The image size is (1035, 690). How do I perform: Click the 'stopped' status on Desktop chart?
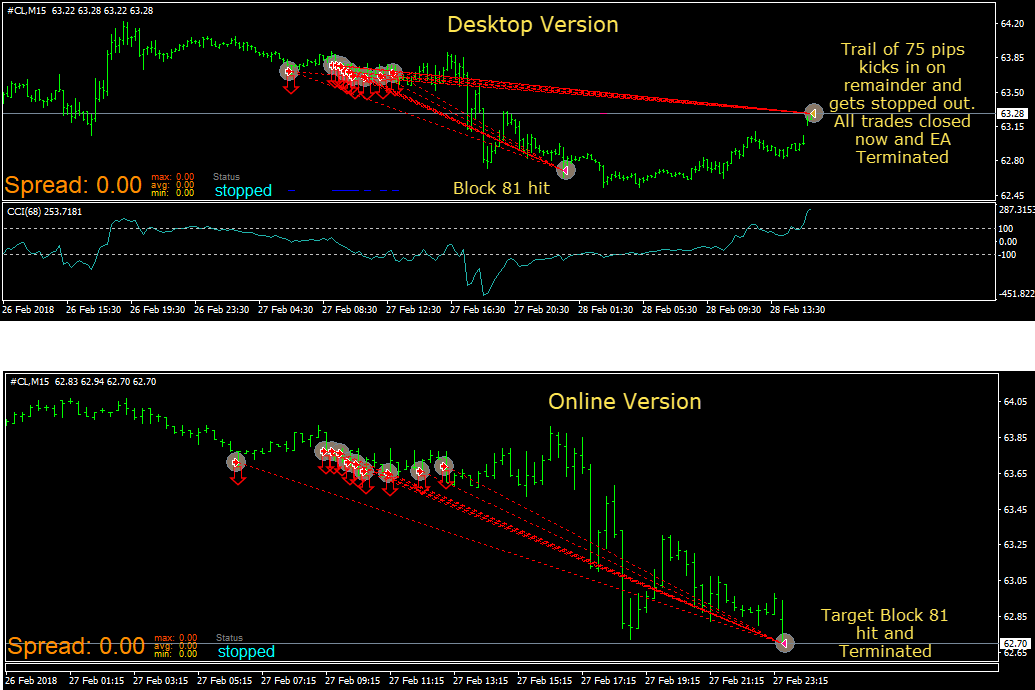[244, 191]
